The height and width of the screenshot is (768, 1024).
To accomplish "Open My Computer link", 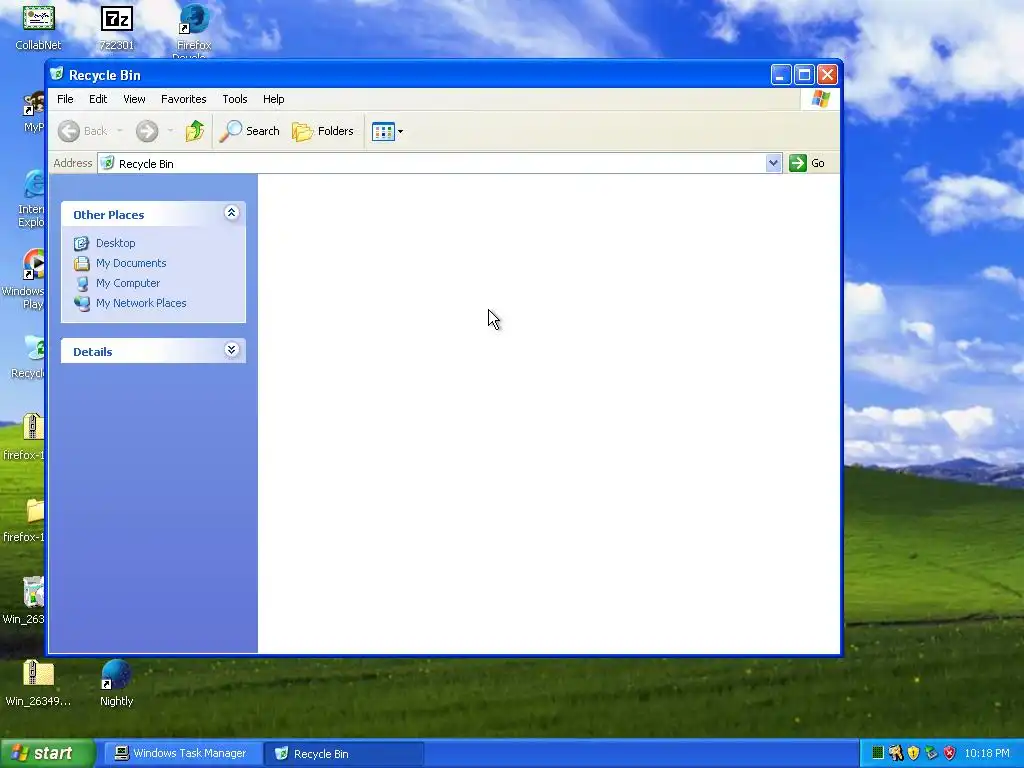I will point(128,283).
